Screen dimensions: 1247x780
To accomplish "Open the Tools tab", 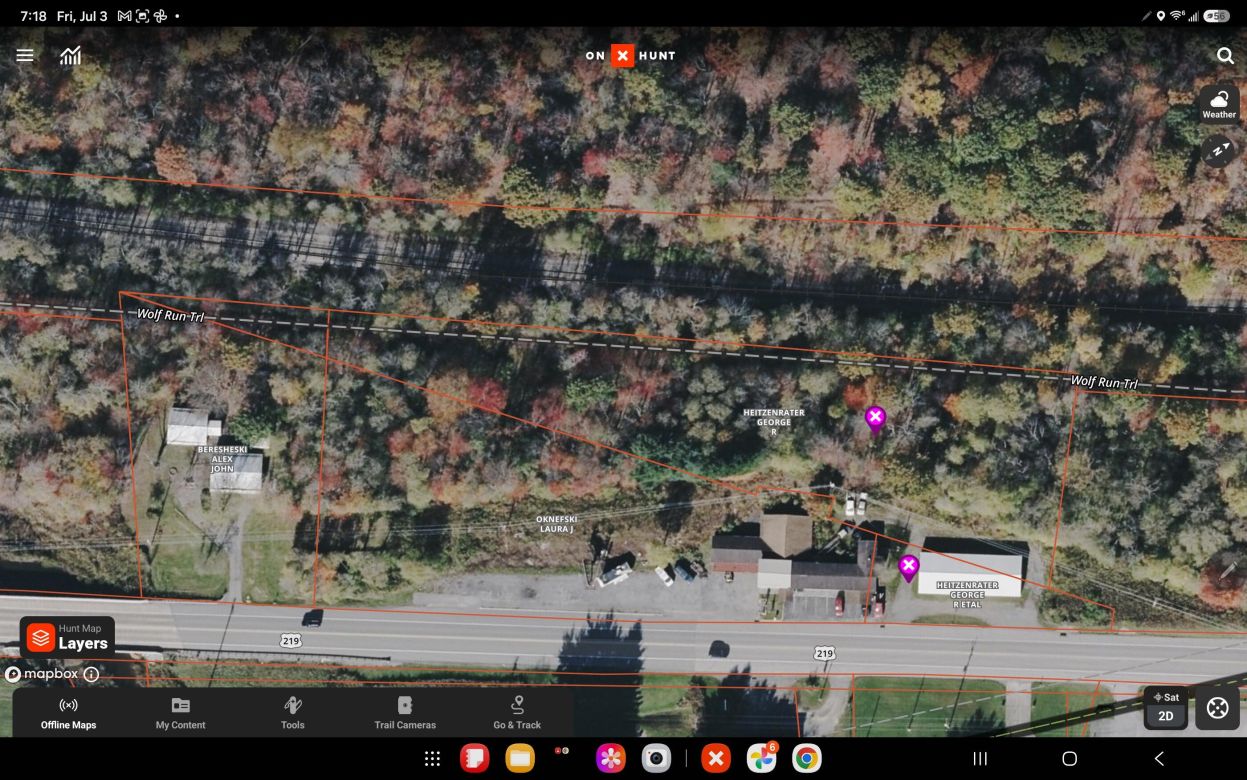I will (293, 713).
